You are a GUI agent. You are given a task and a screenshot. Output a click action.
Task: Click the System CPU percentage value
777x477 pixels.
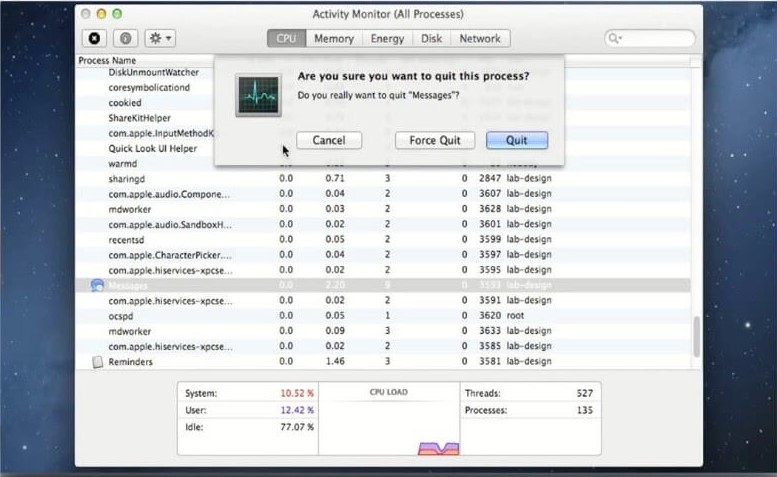click(297, 393)
